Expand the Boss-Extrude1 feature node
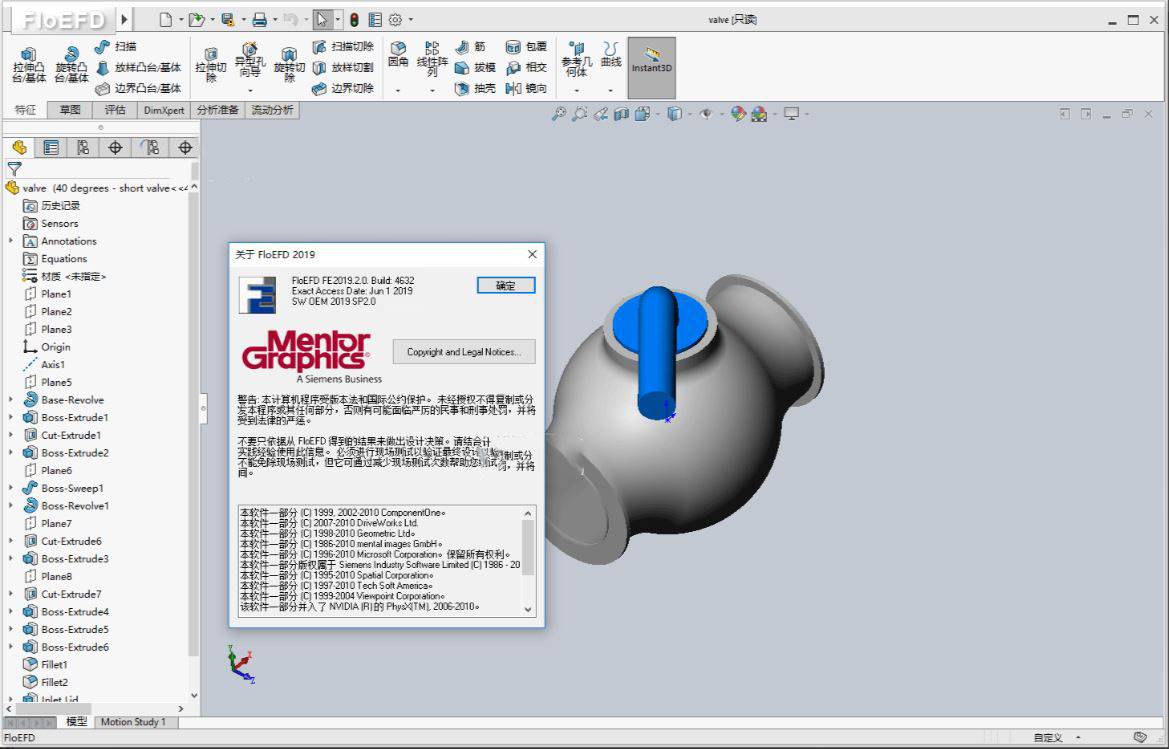Screen dimensions: 1169x749 click(10, 417)
